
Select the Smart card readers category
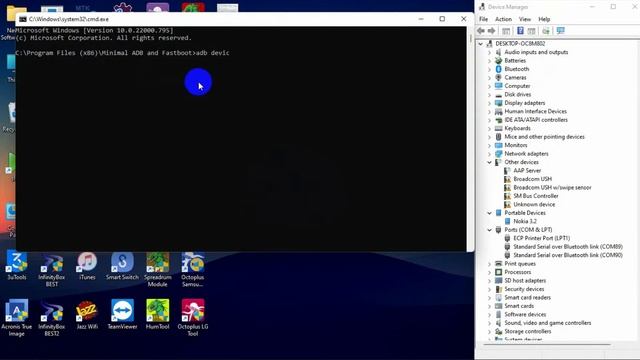coord(527,298)
